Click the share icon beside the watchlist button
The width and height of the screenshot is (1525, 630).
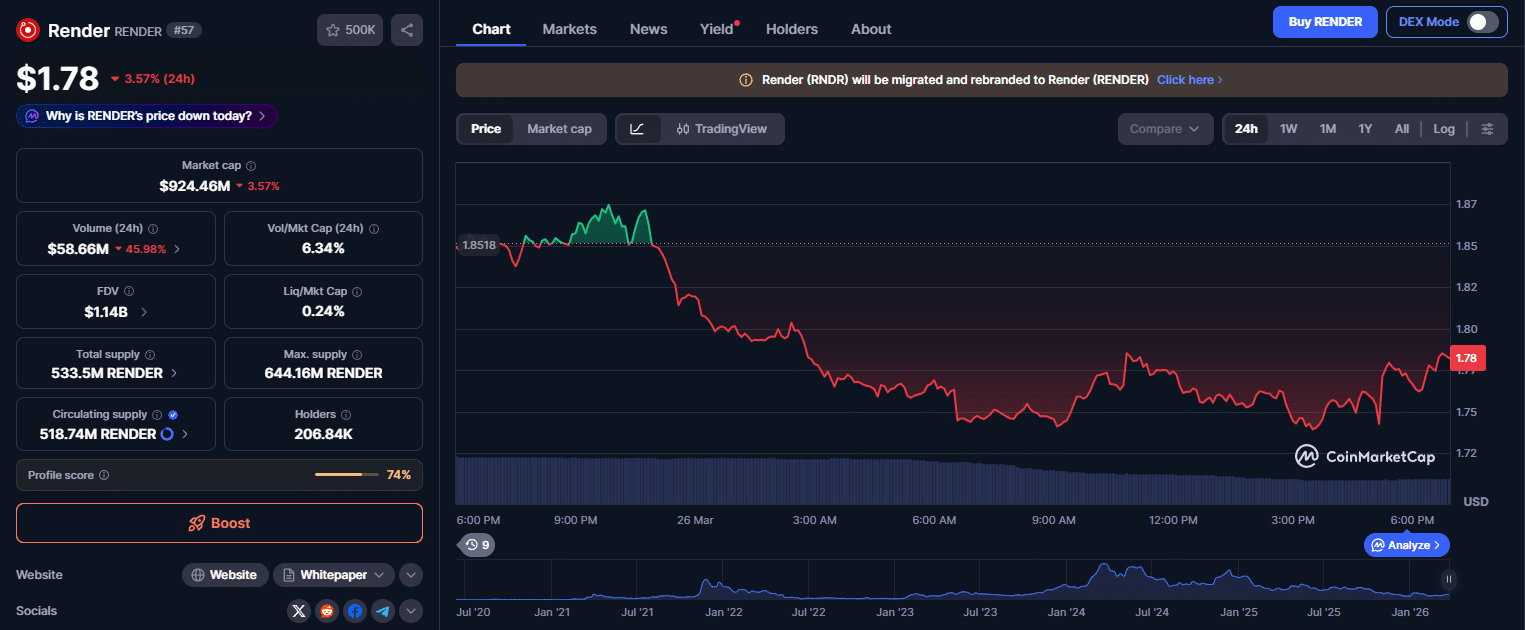(x=407, y=30)
